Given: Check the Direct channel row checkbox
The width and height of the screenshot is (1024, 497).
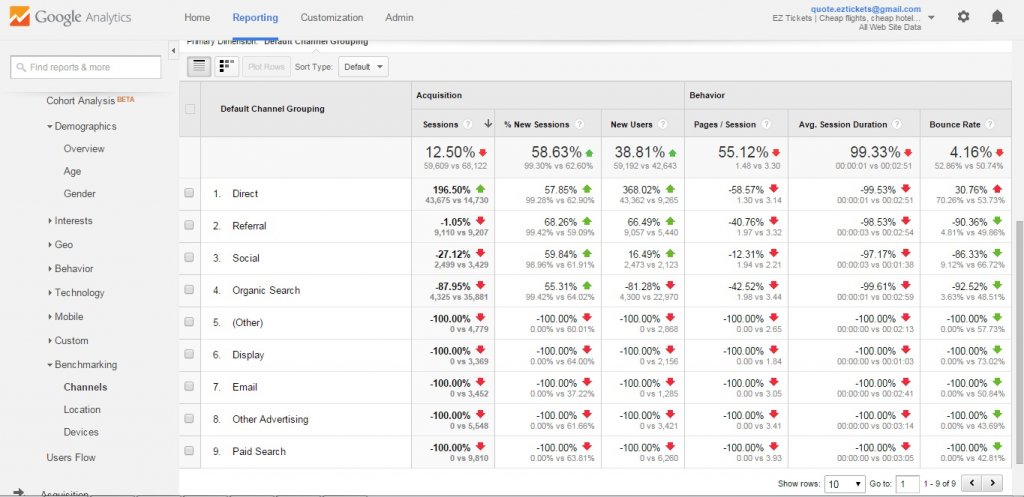Looking at the screenshot, I should click(x=189, y=194).
